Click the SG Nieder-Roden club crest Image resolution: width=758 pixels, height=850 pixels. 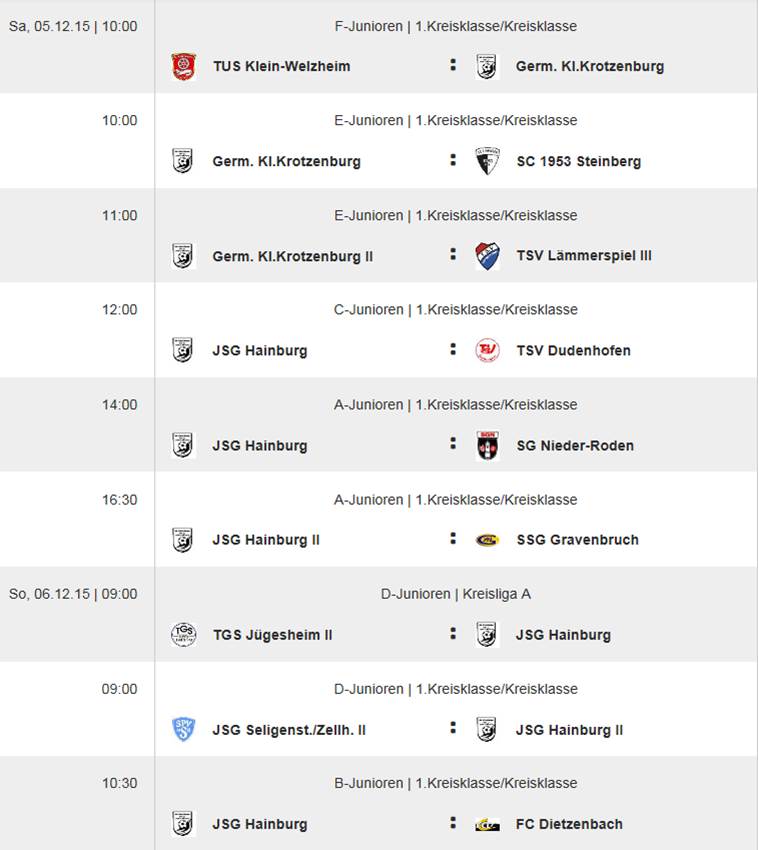tap(487, 446)
